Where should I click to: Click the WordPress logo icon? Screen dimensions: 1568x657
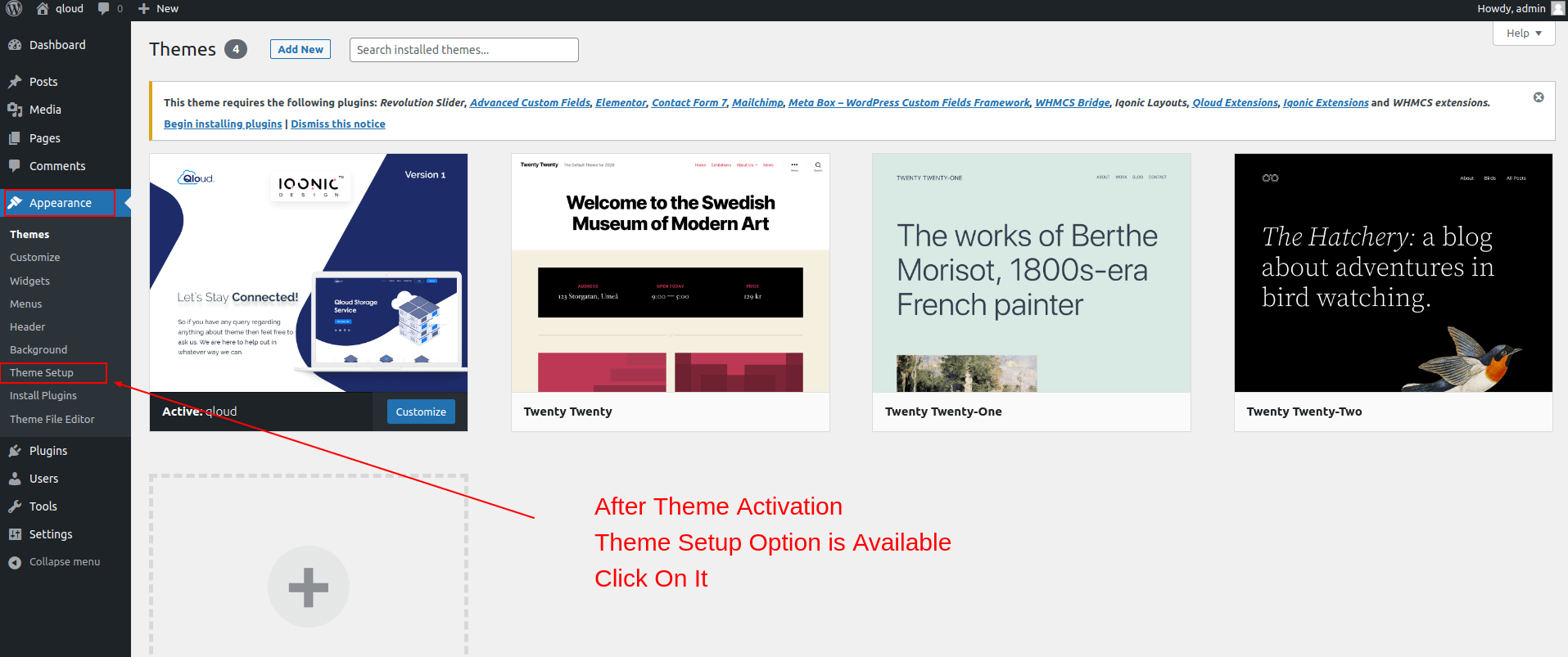point(14,9)
